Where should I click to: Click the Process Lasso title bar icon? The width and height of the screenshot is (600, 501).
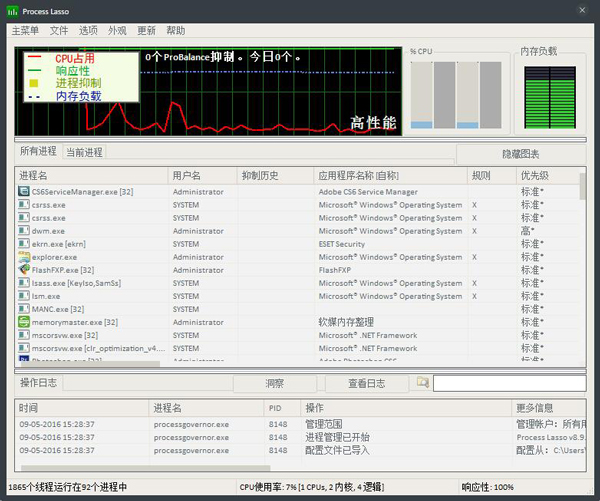tap(12, 11)
